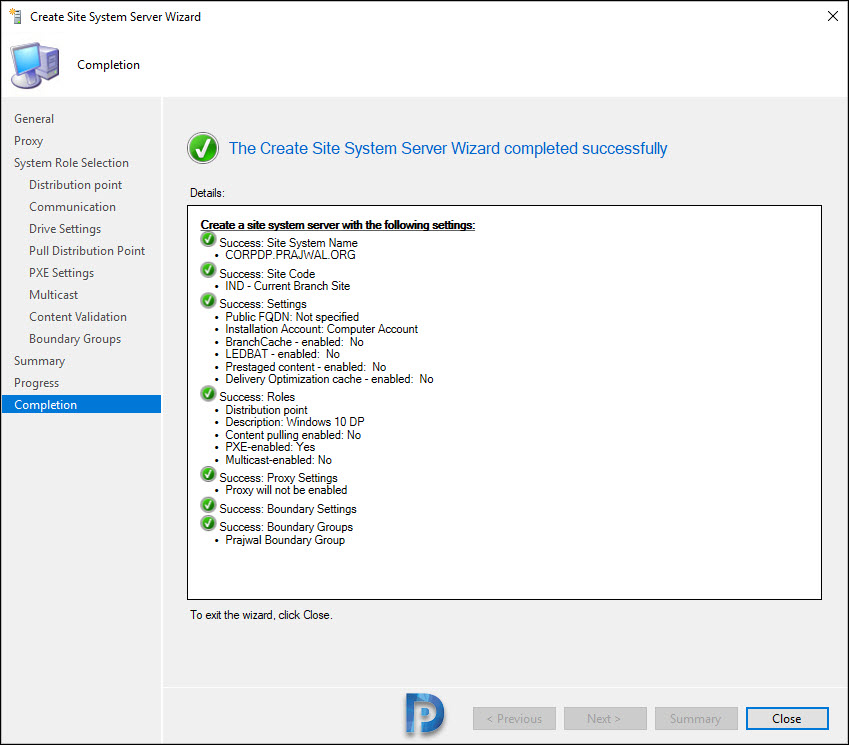The height and width of the screenshot is (745, 849).
Task: Select Content Validation step
Action: [x=78, y=317]
